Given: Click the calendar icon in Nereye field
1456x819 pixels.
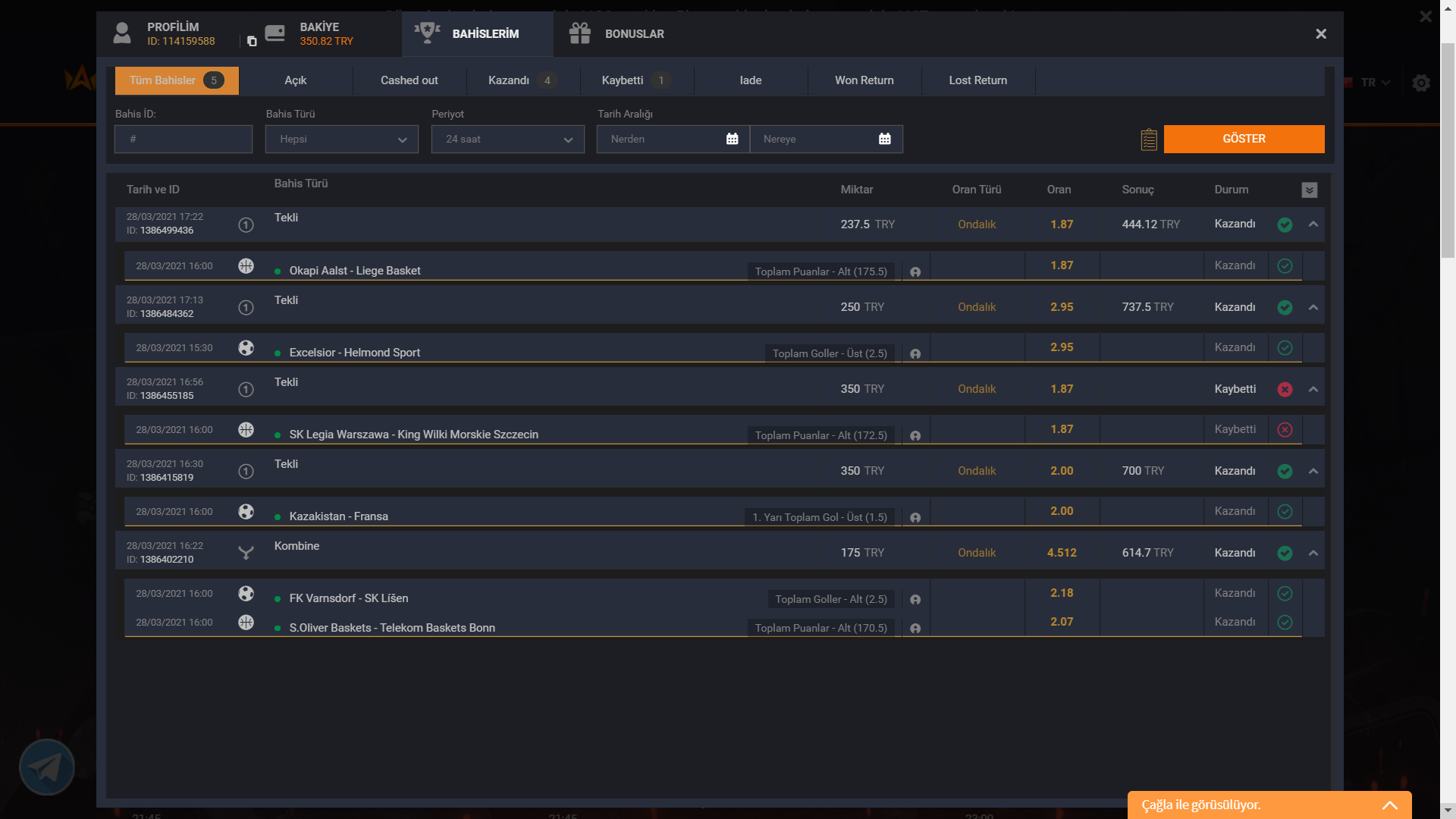Looking at the screenshot, I should point(885,139).
